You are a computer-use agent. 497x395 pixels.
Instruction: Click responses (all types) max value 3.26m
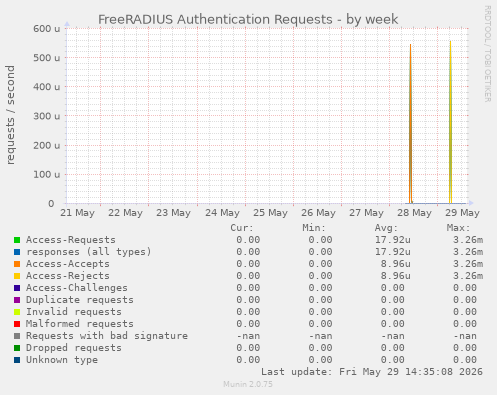(468, 252)
